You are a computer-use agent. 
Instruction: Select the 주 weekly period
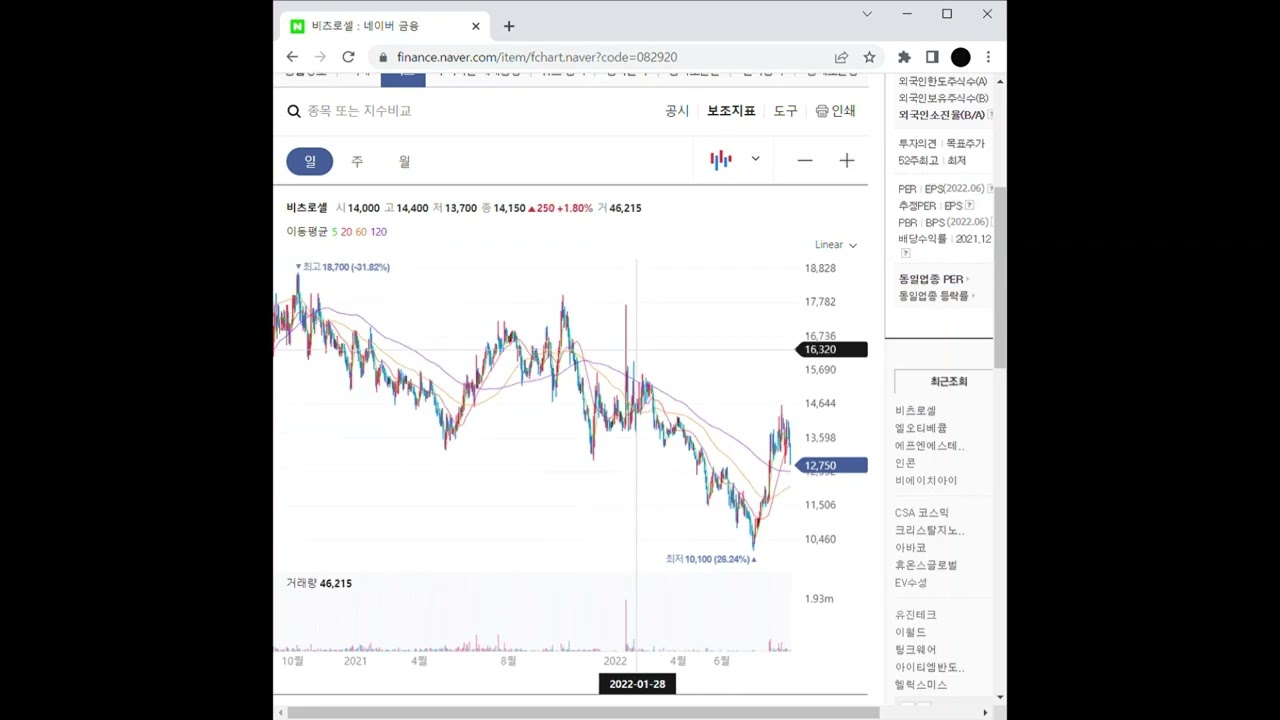[357, 161]
